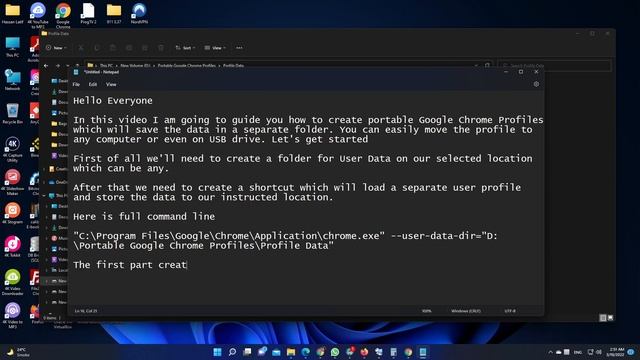640x360 pixels.
Task: Open the ProgTV 2 desktop file
Action: pyautogui.click(x=89, y=13)
